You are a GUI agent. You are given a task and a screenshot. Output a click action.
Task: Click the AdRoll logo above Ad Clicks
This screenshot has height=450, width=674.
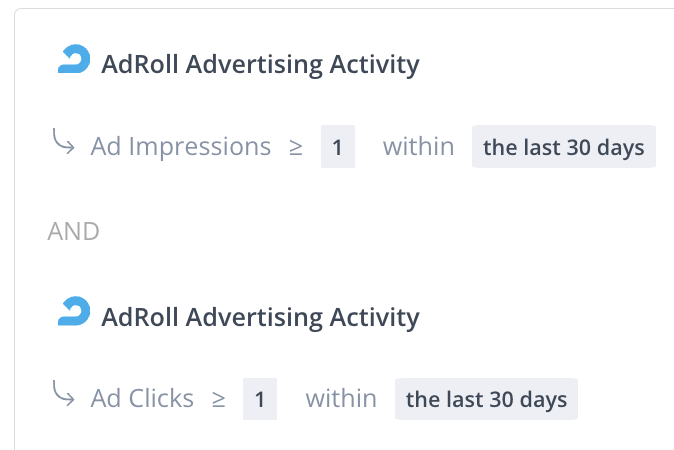tap(74, 314)
